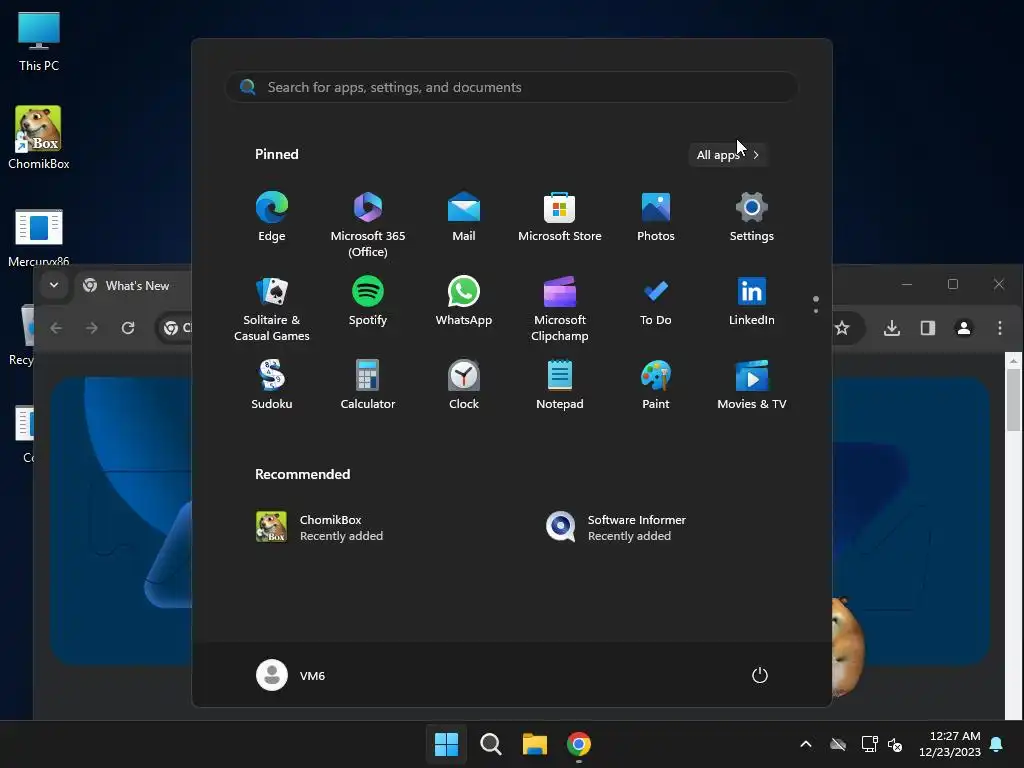Launch the Calculator app
Image resolution: width=1024 pixels, height=768 pixels.
click(x=368, y=385)
